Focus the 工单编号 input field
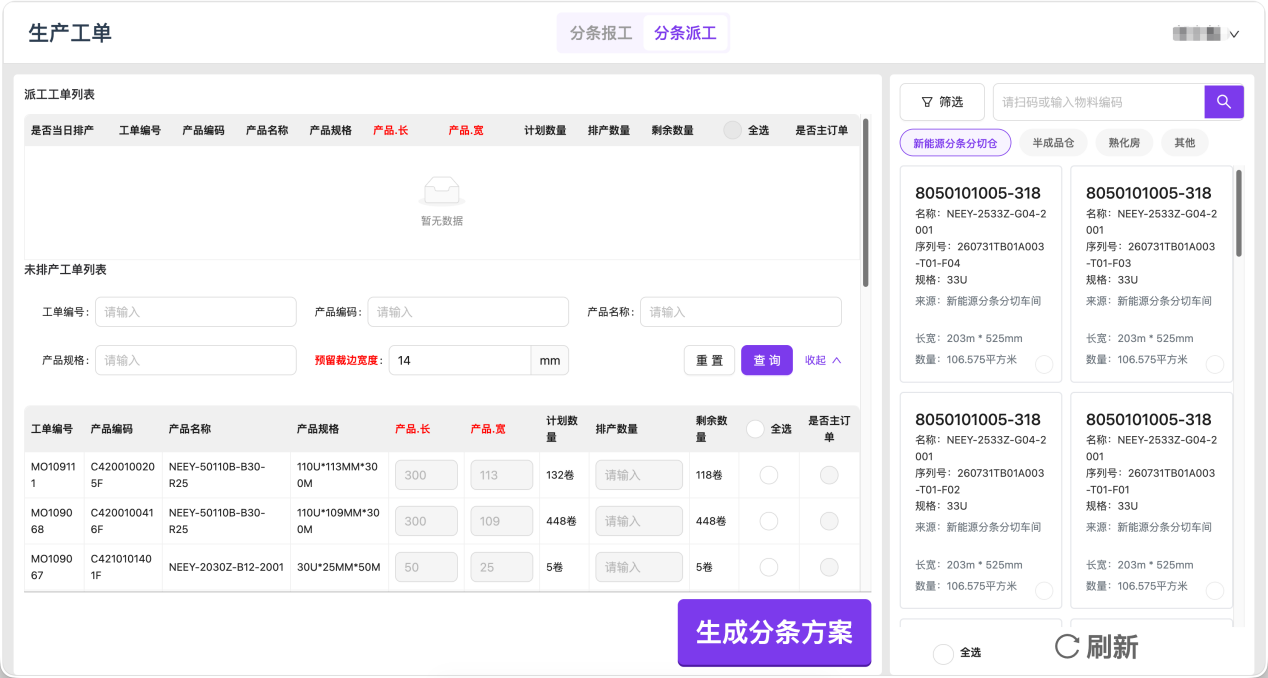This screenshot has height=678, width=1268. [x=196, y=312]
